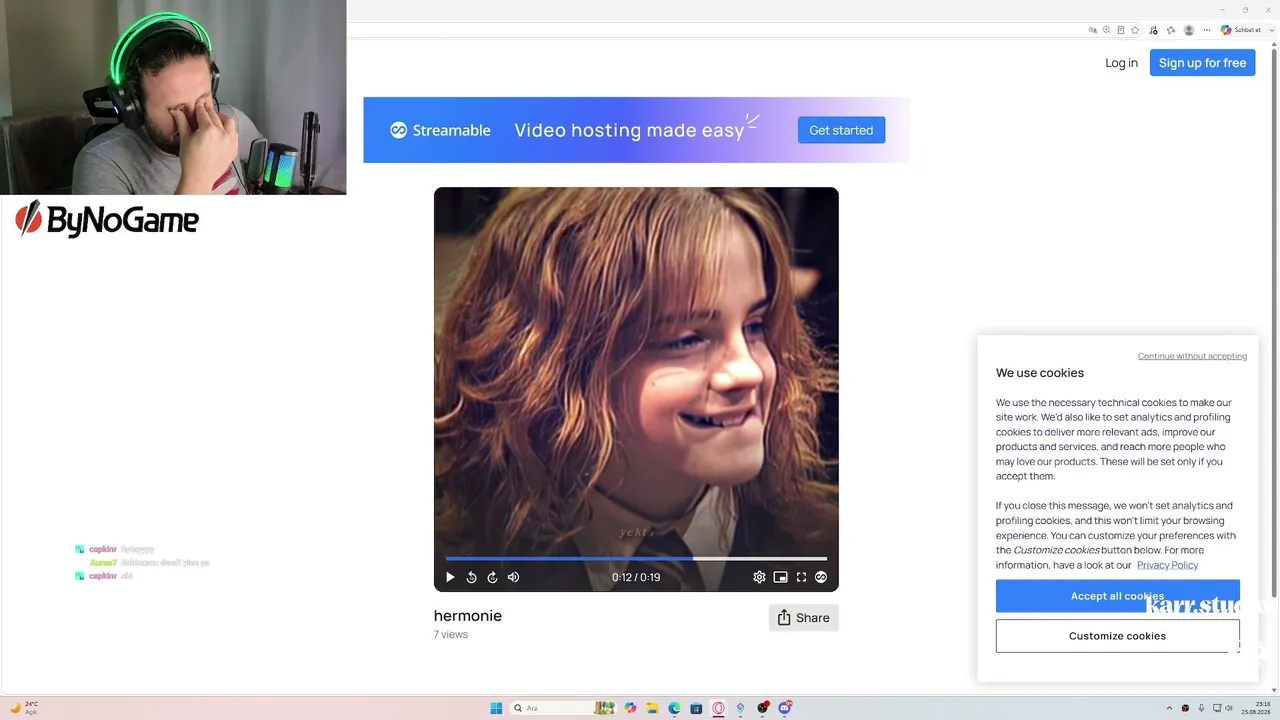Open Customize cookies options
The height and width of the screenshot is (720, 1280).
1117,636
